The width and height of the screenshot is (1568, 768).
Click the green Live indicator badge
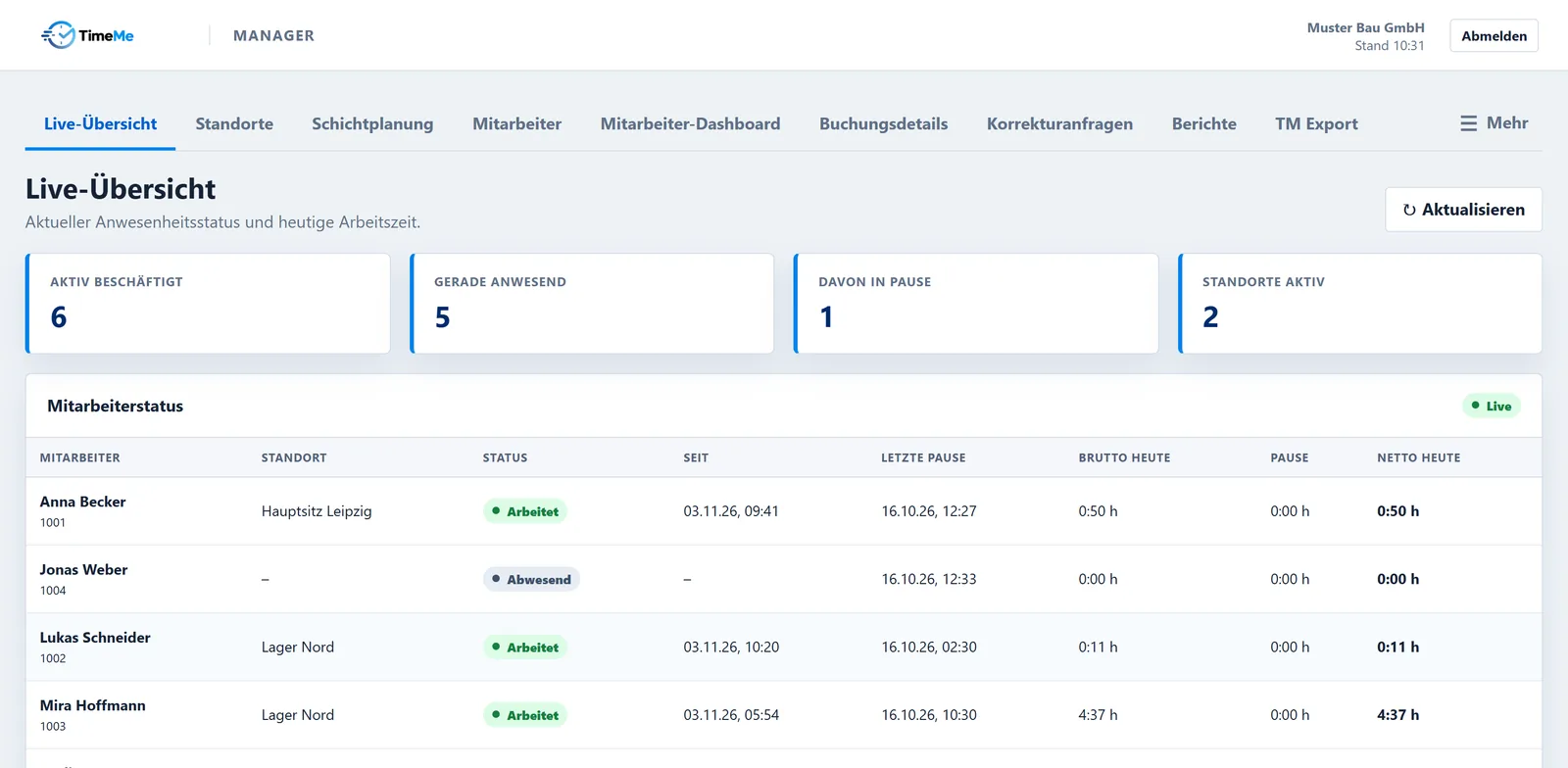click(1492, 406)
